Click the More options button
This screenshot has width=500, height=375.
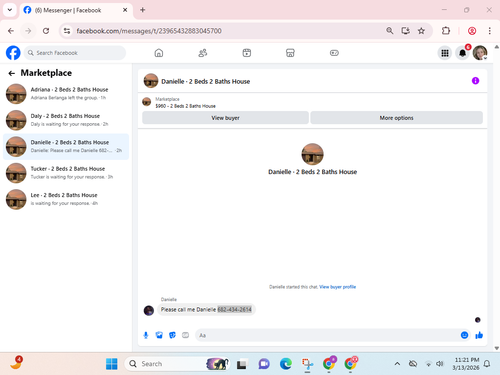[x=396, y=118]
